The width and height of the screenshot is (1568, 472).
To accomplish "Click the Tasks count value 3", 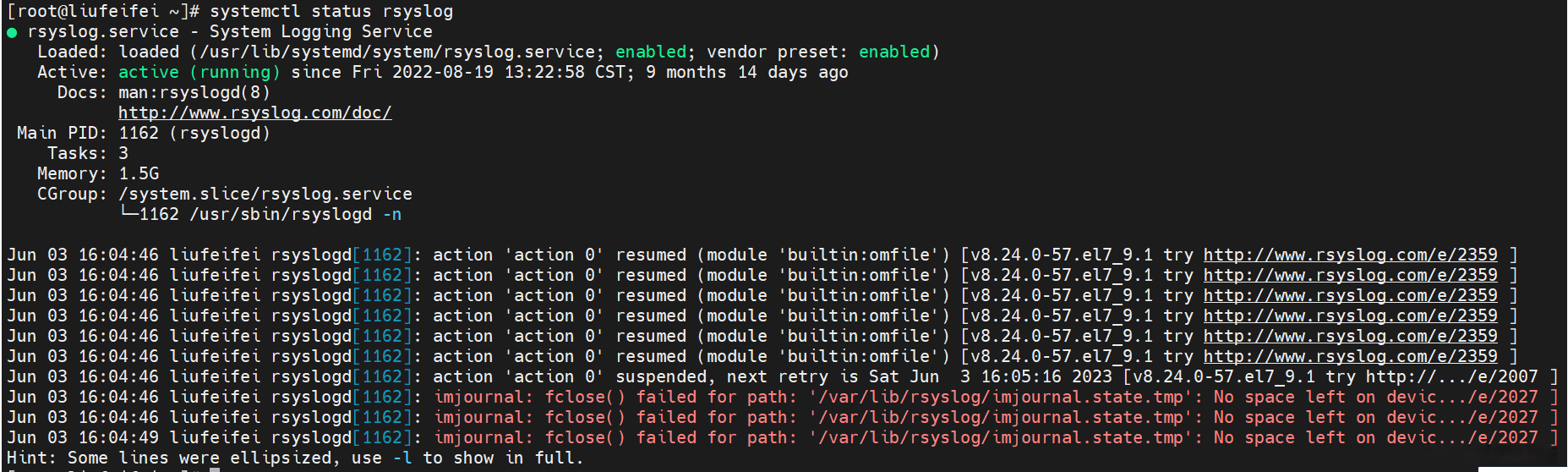I will [x=123, y=153].
